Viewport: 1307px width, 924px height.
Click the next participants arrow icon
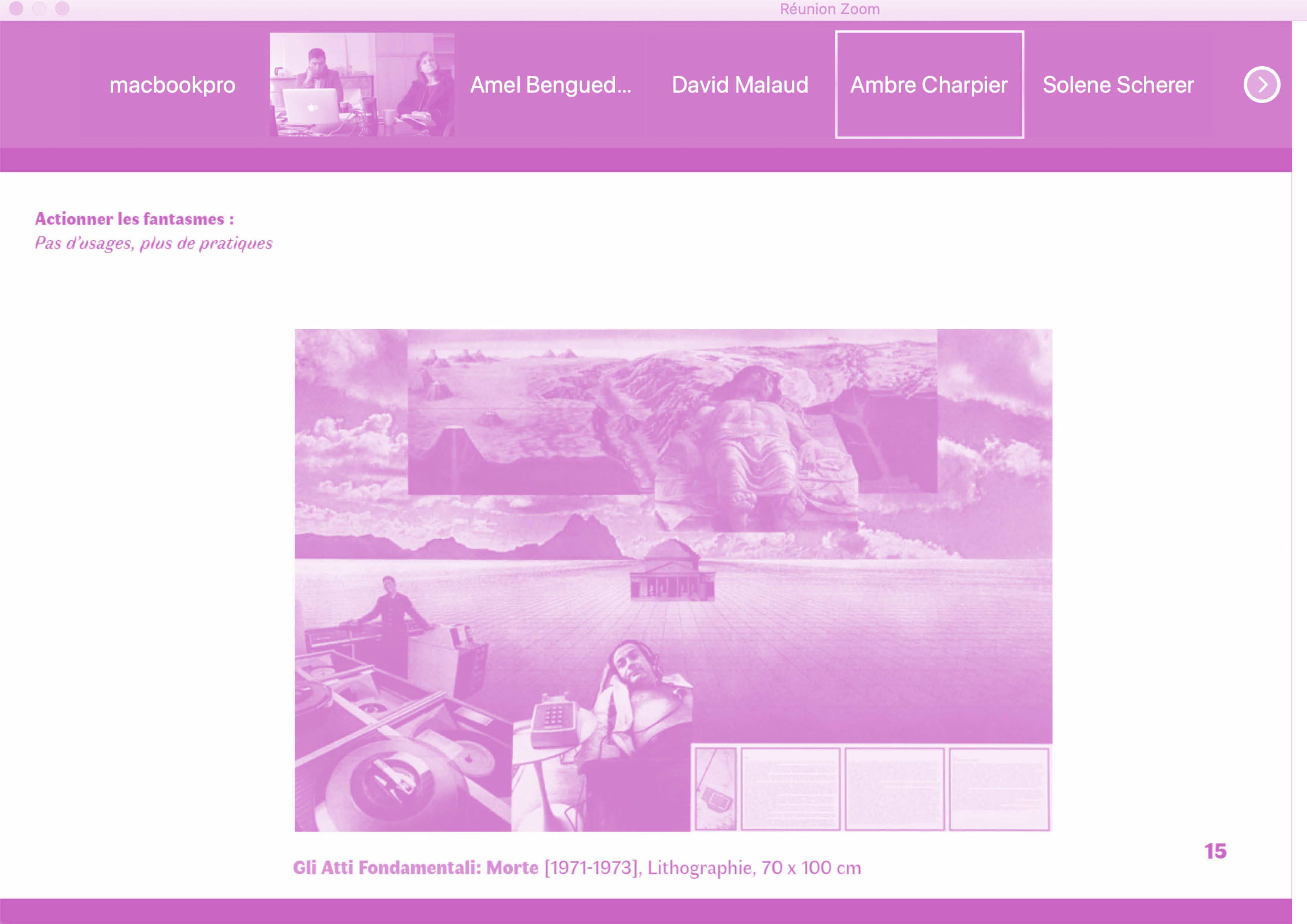1262,85
